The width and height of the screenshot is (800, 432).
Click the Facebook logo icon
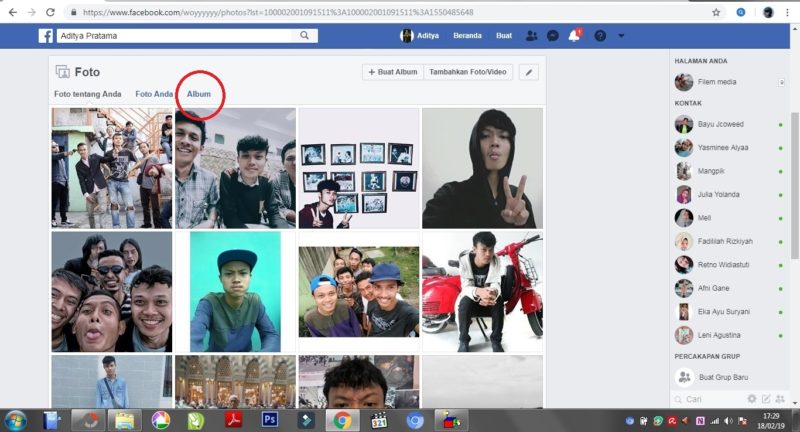[45, 36]
